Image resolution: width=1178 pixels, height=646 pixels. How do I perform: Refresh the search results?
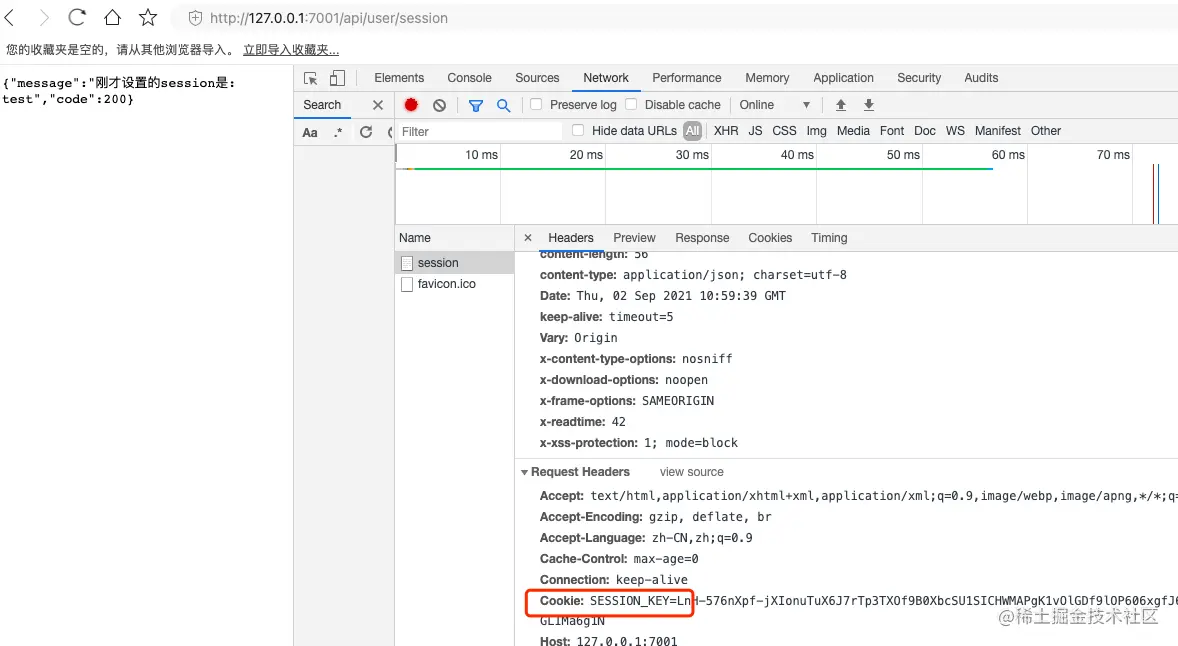click(366, 132)
